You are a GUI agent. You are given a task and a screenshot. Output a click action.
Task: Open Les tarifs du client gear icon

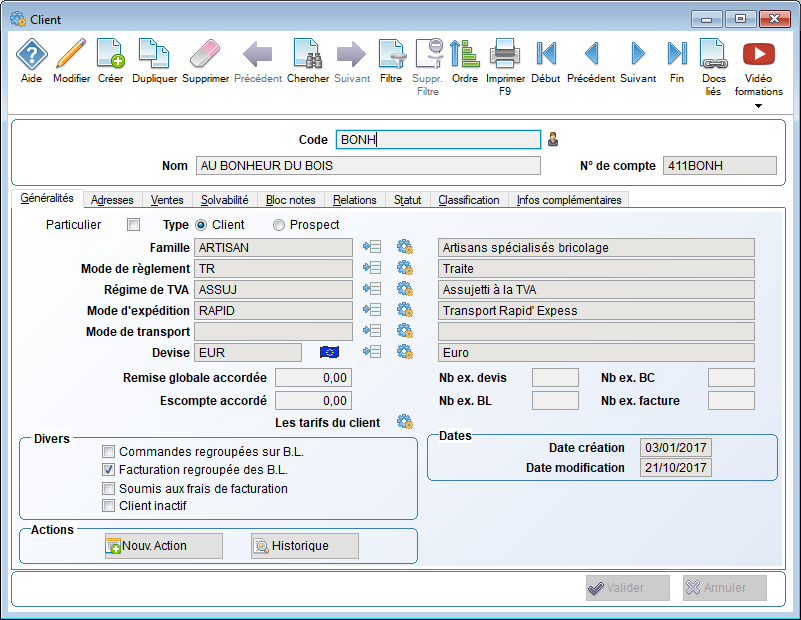[x=405, y=422]
